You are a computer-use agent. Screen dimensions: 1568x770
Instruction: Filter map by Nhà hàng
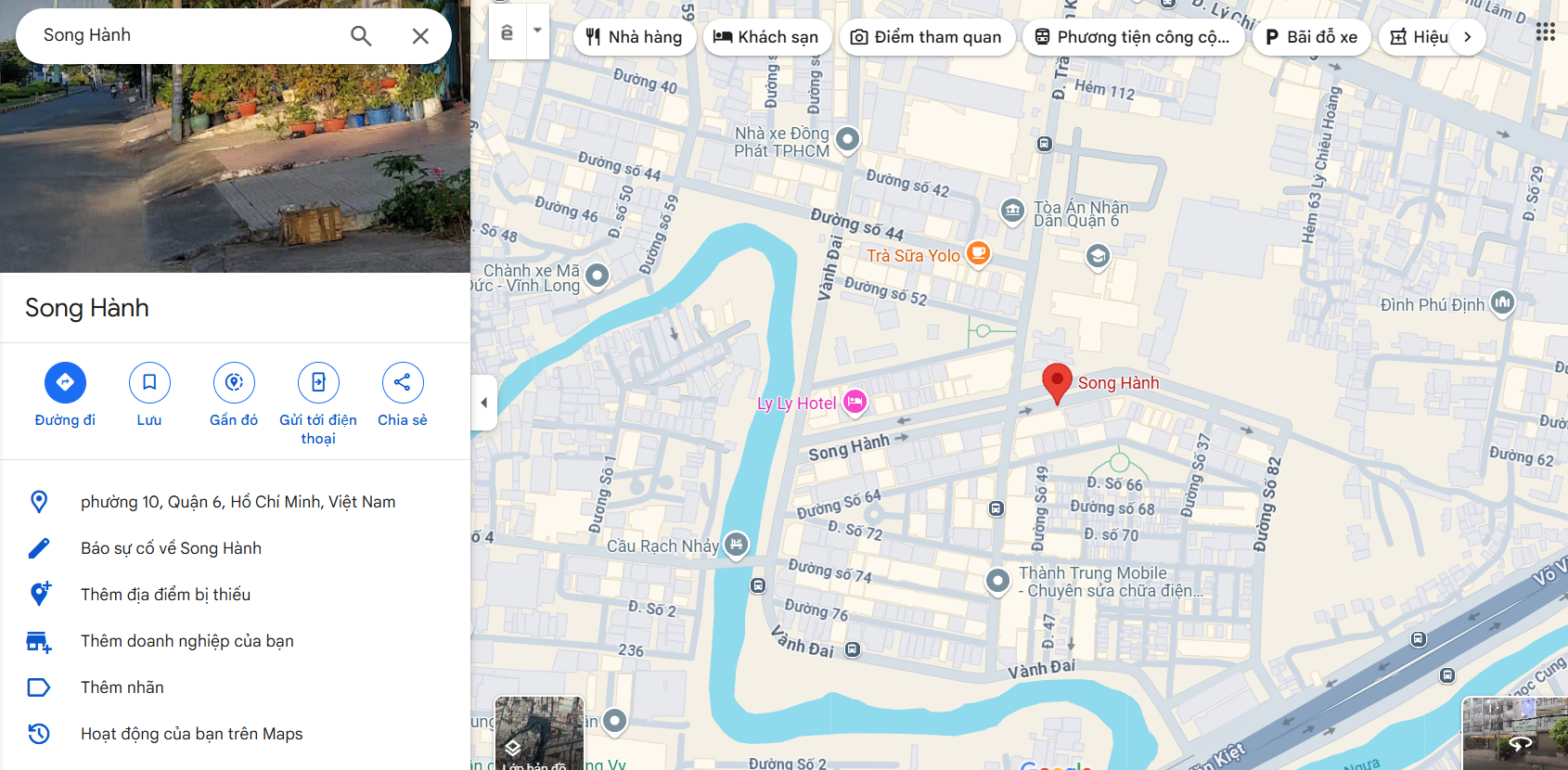pyautogui.click(x=635, y=37)
